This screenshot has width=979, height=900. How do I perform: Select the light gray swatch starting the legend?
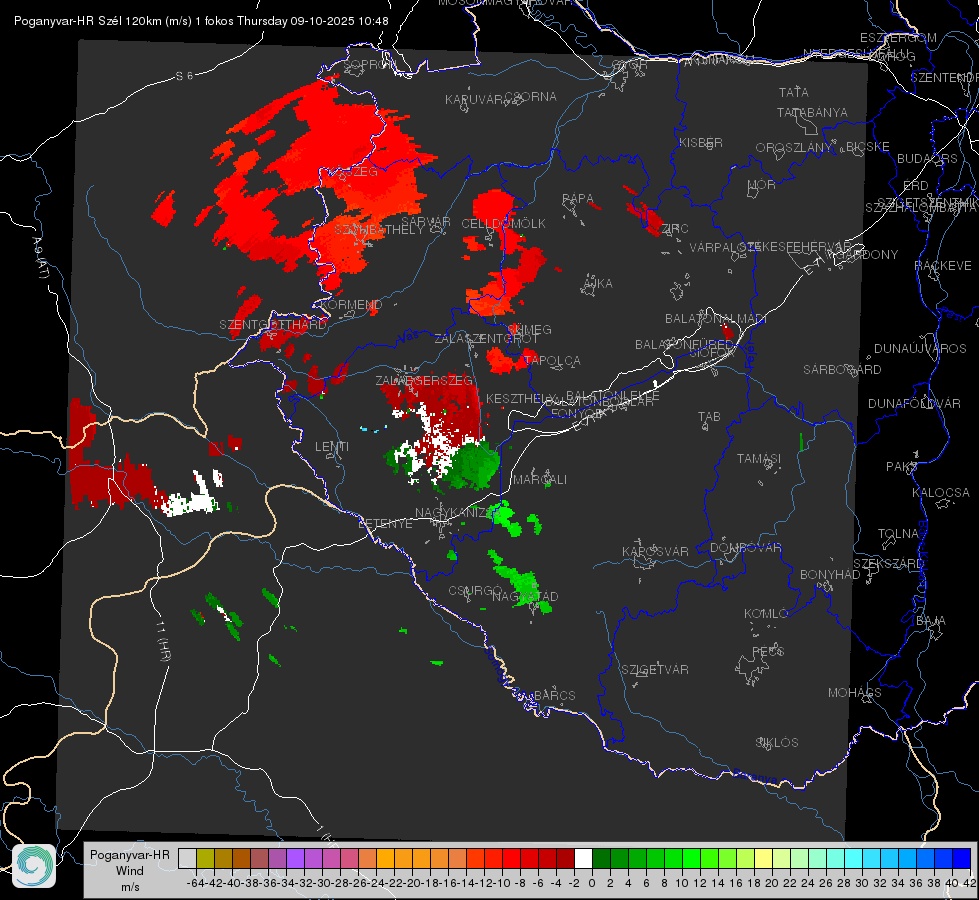click(x=187, y=859)
